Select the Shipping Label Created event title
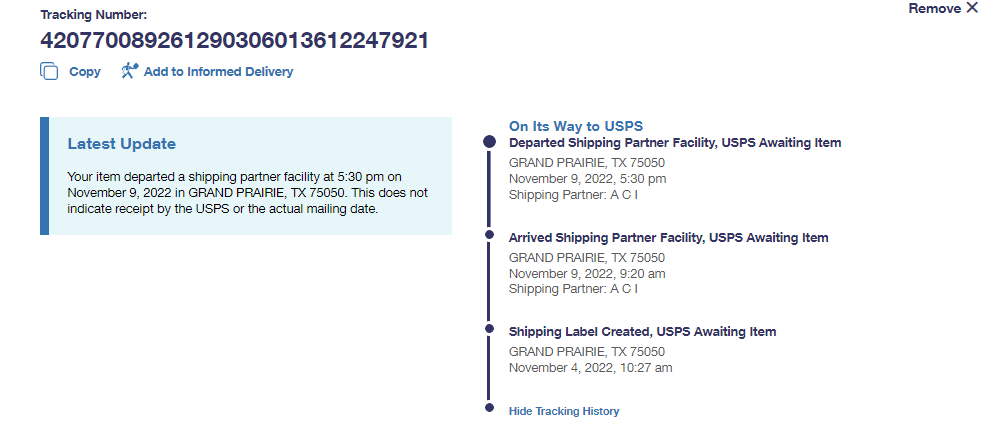Screen dimensions: 986x433 [642, 332]
